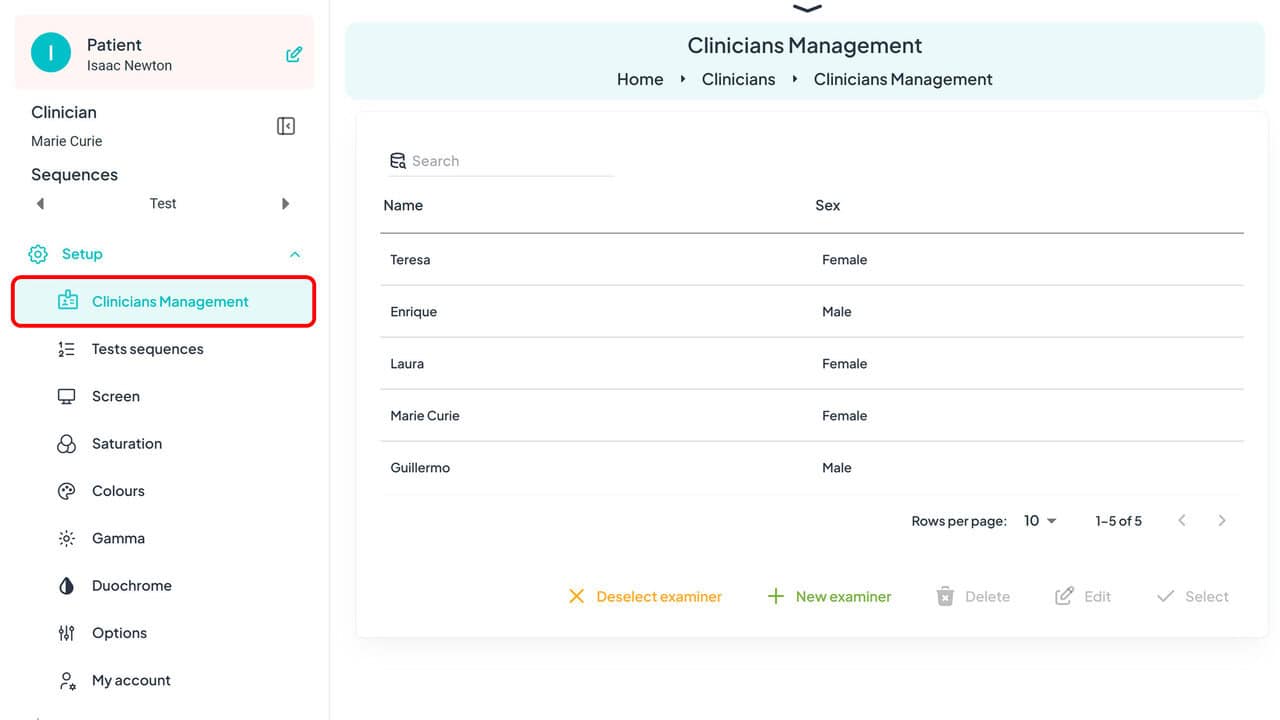
Task: Select the Tests sequences icon
Action: point(66,348)
